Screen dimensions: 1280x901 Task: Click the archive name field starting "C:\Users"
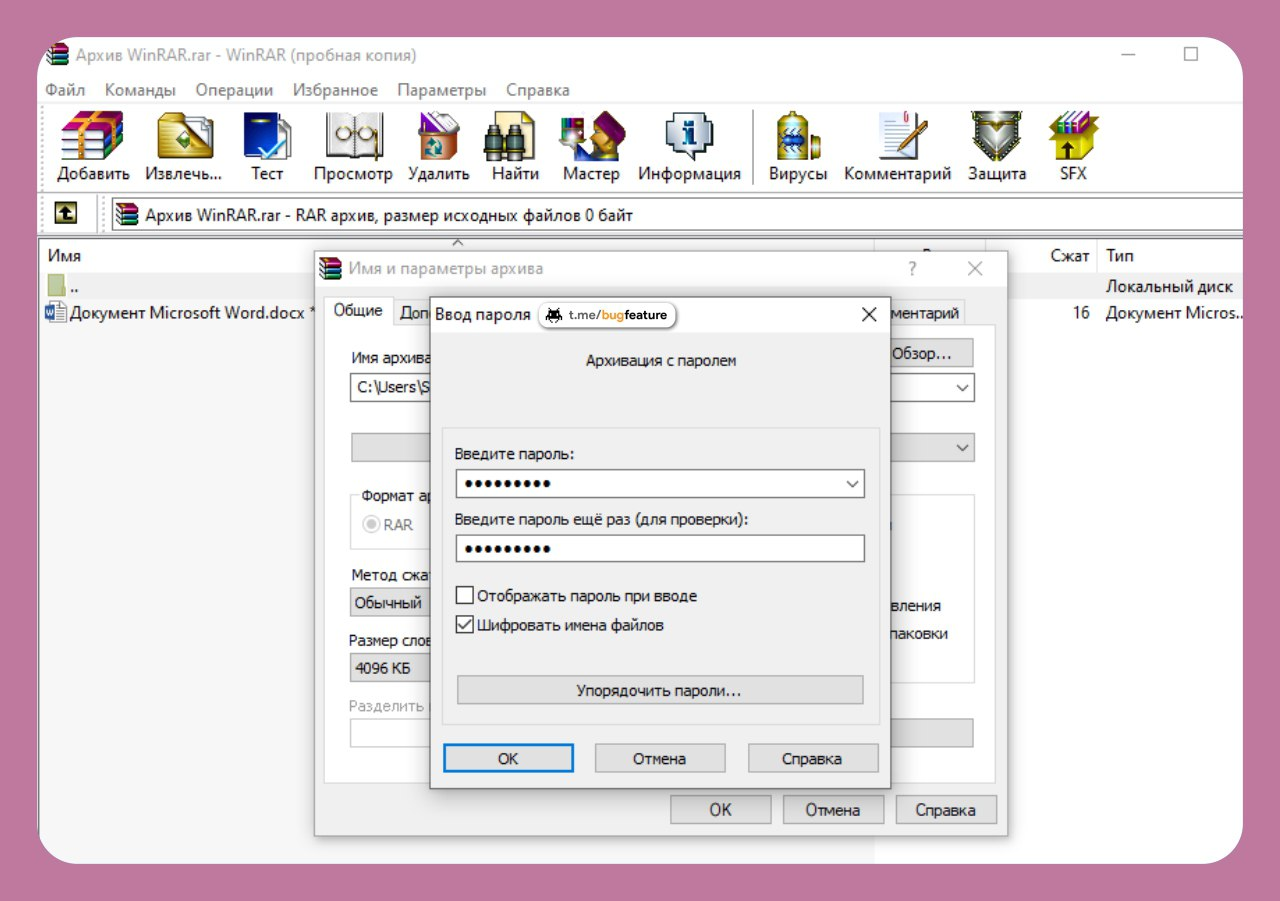pyautogui.click(x=390, y=388)
